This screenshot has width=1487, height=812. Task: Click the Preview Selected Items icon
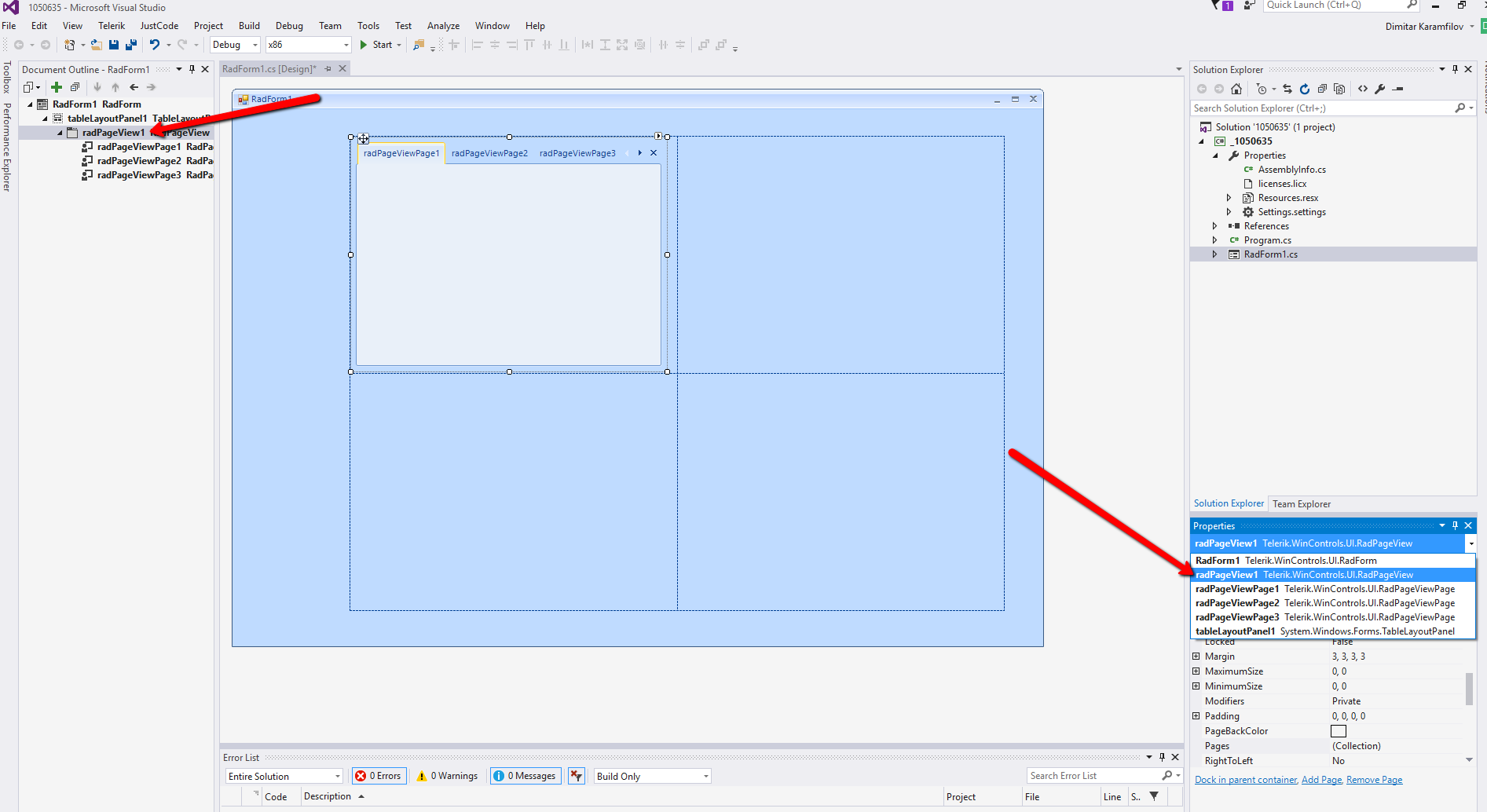pyautogui.click(x=1398, y=89)
